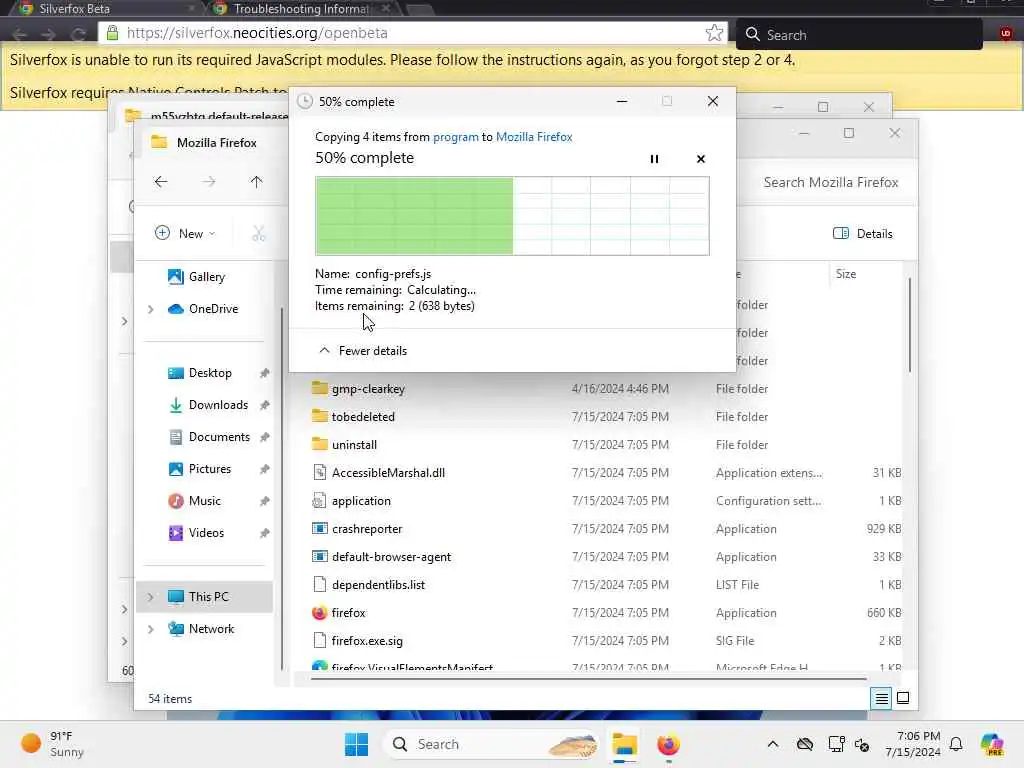Open the Windows Start menu
The width and height of the screenshot is (1024, 768).
click(357, 744)
